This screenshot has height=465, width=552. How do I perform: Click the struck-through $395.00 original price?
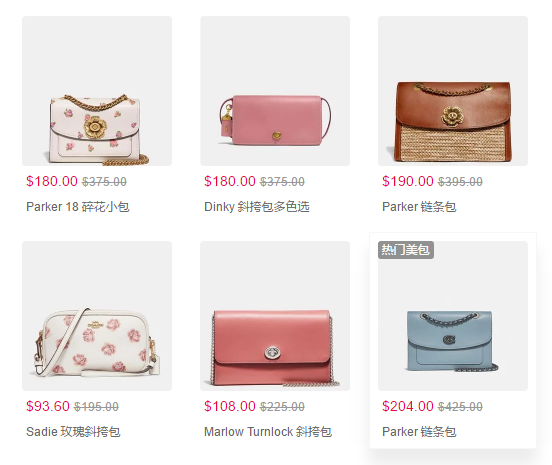[x=460, y=182]
